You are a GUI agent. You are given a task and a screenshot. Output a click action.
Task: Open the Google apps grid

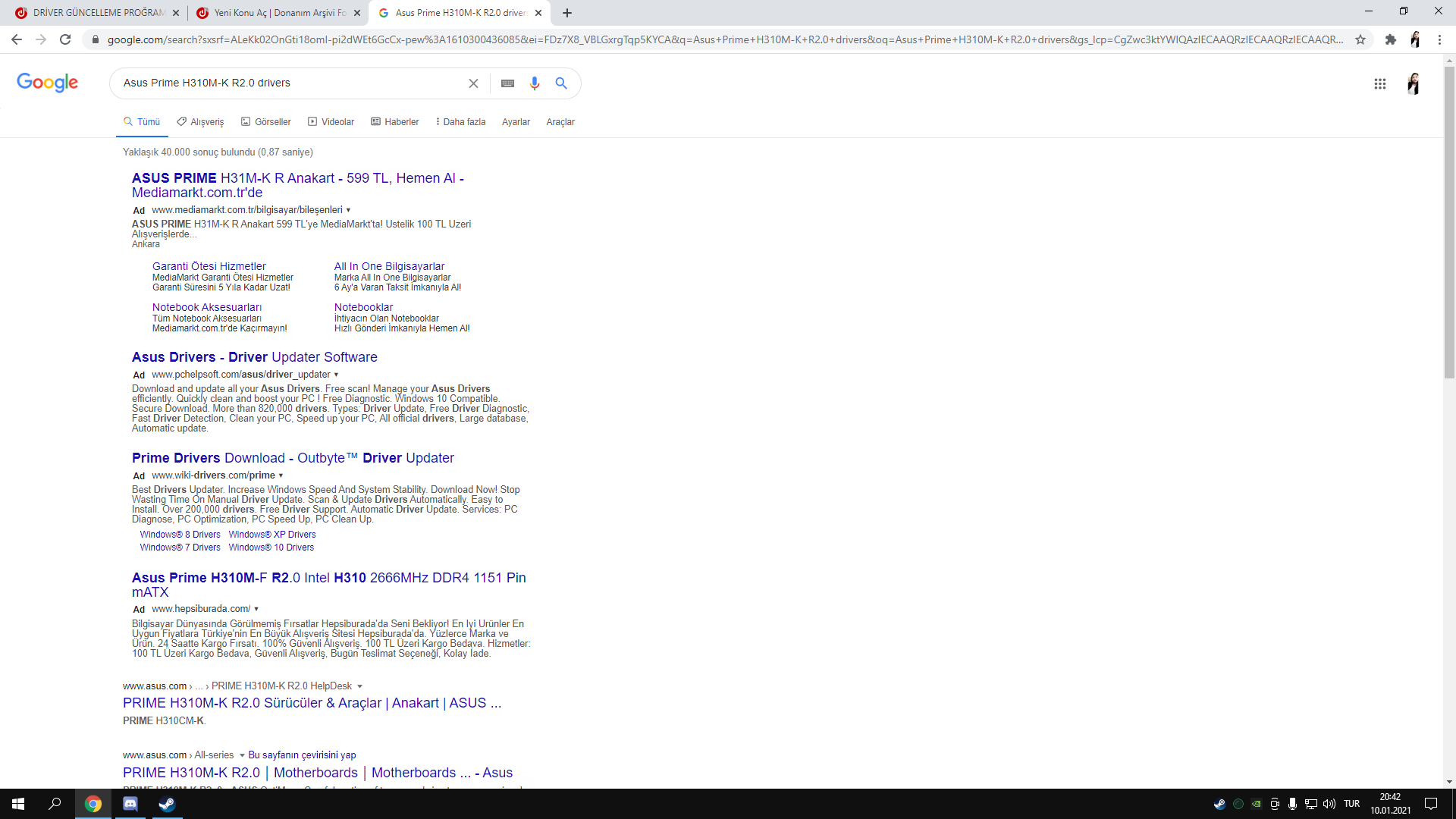(1380, 83)
